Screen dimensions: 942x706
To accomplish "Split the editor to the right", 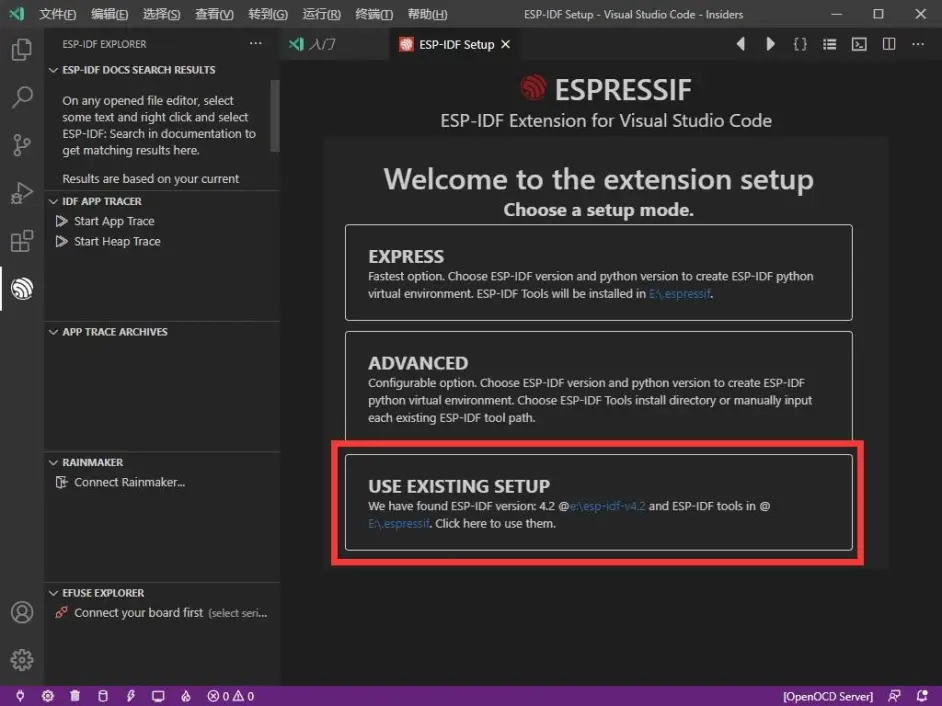I will click(889, 44).
